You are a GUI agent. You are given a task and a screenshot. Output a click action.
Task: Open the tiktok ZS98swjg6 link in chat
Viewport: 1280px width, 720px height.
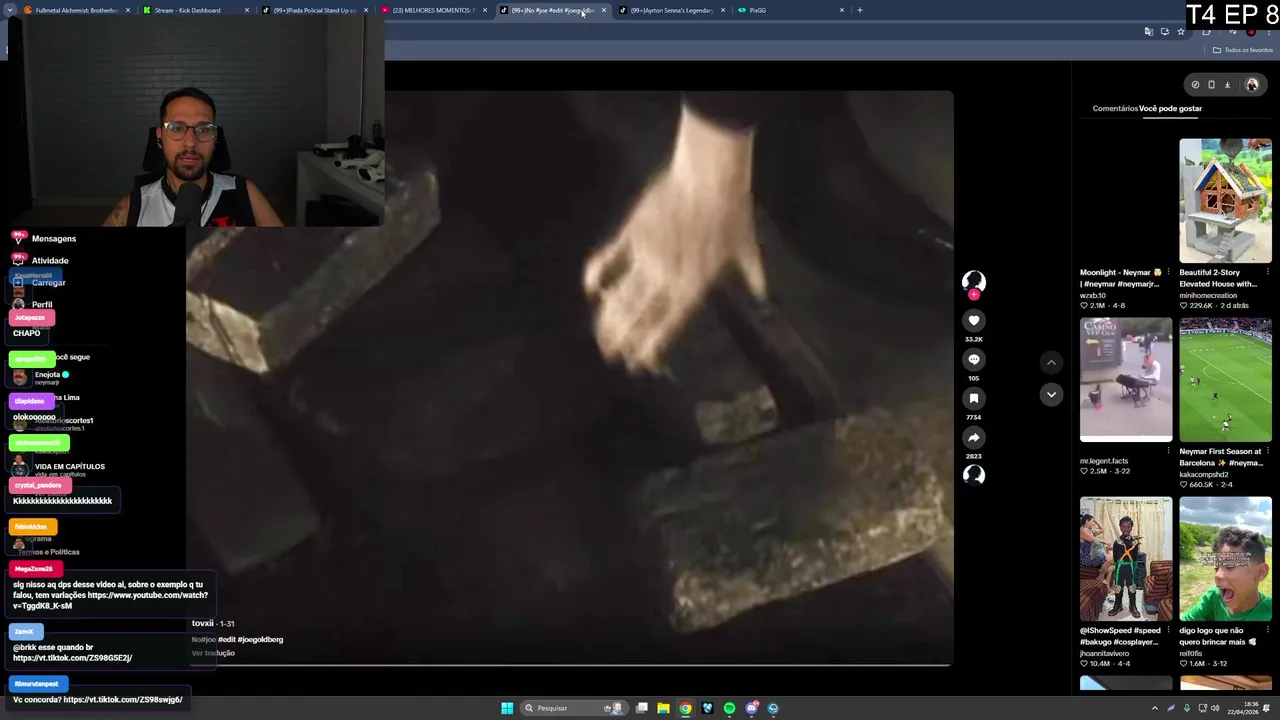tap(123, 699)
